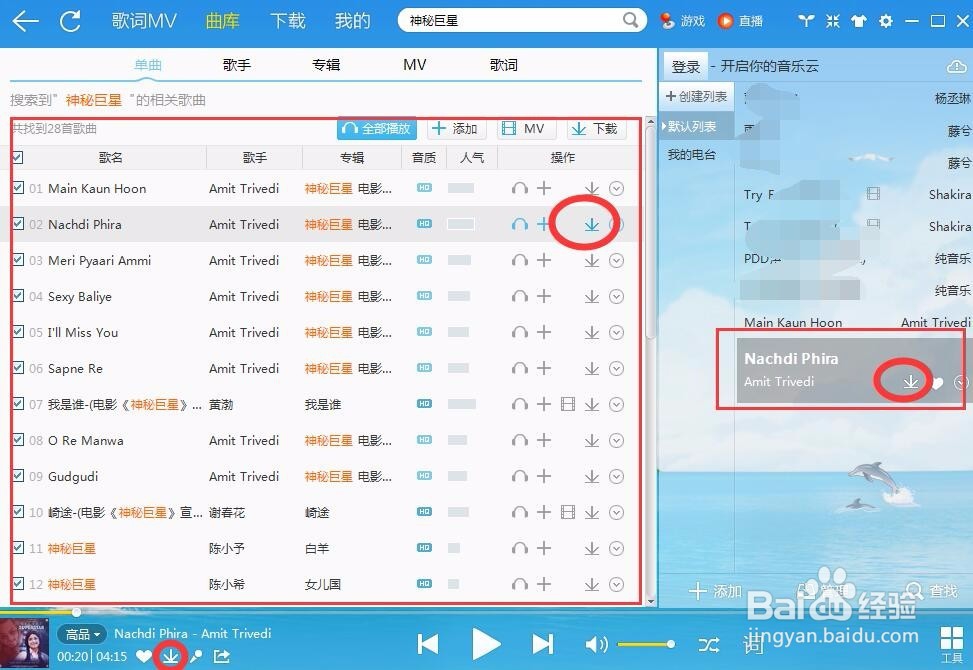Open 我的 tab
Image resolution: width=973 pixels, height=670 pixels.
(x=352, y=20)
